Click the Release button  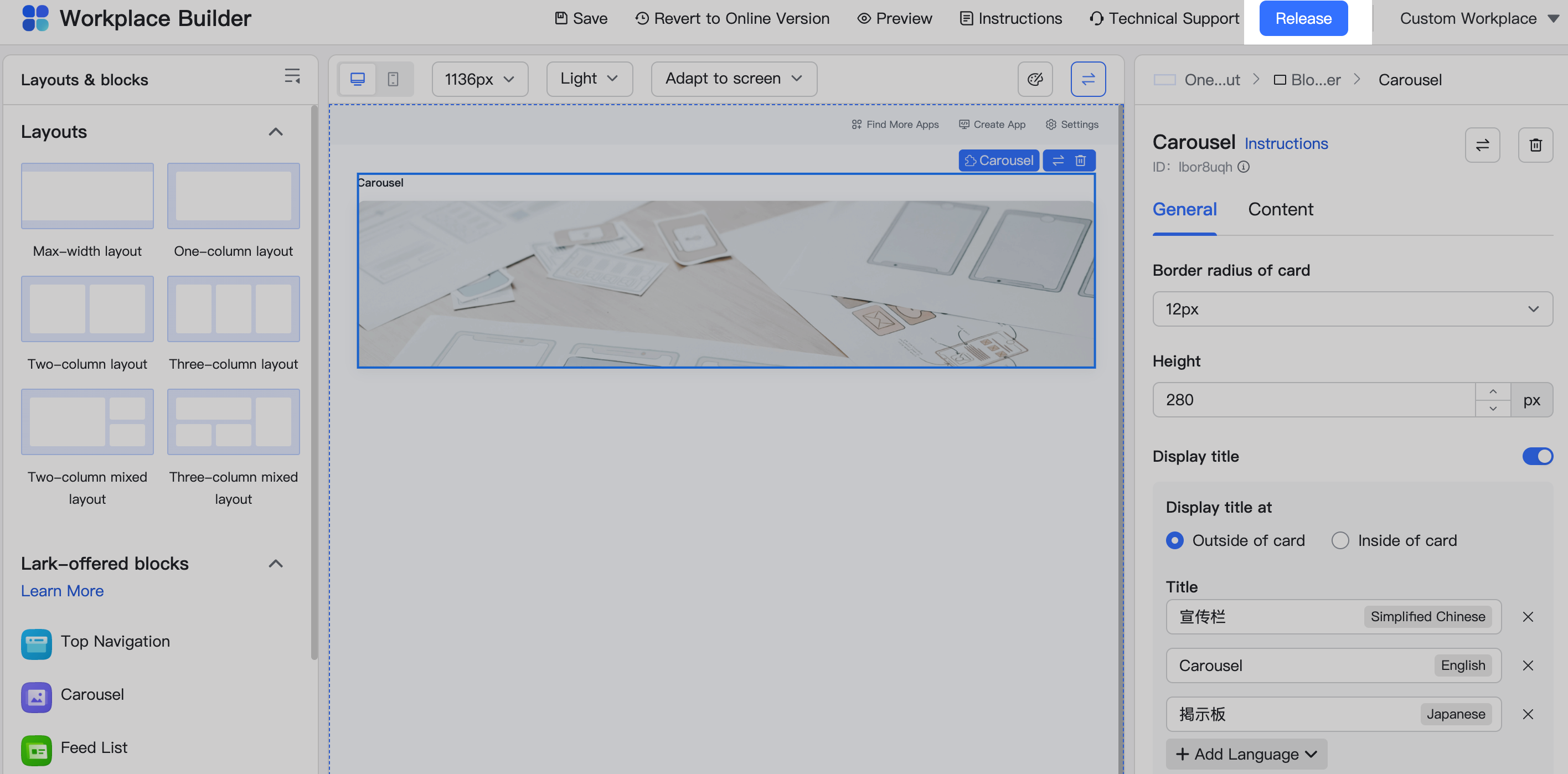point(1303,18)
